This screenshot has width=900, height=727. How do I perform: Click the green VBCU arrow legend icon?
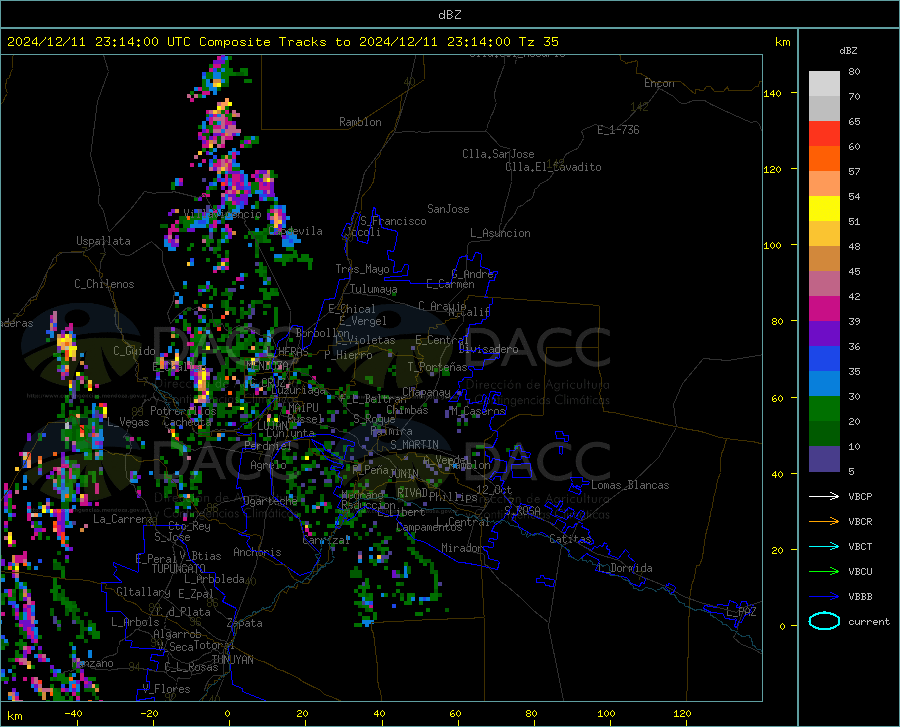pos(824,572)
